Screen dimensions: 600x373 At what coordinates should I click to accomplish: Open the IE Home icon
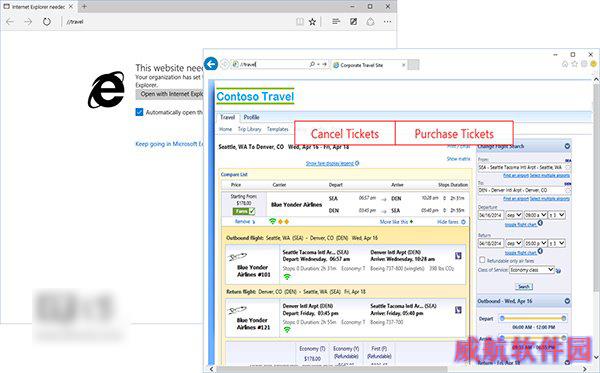pos(564,64)
